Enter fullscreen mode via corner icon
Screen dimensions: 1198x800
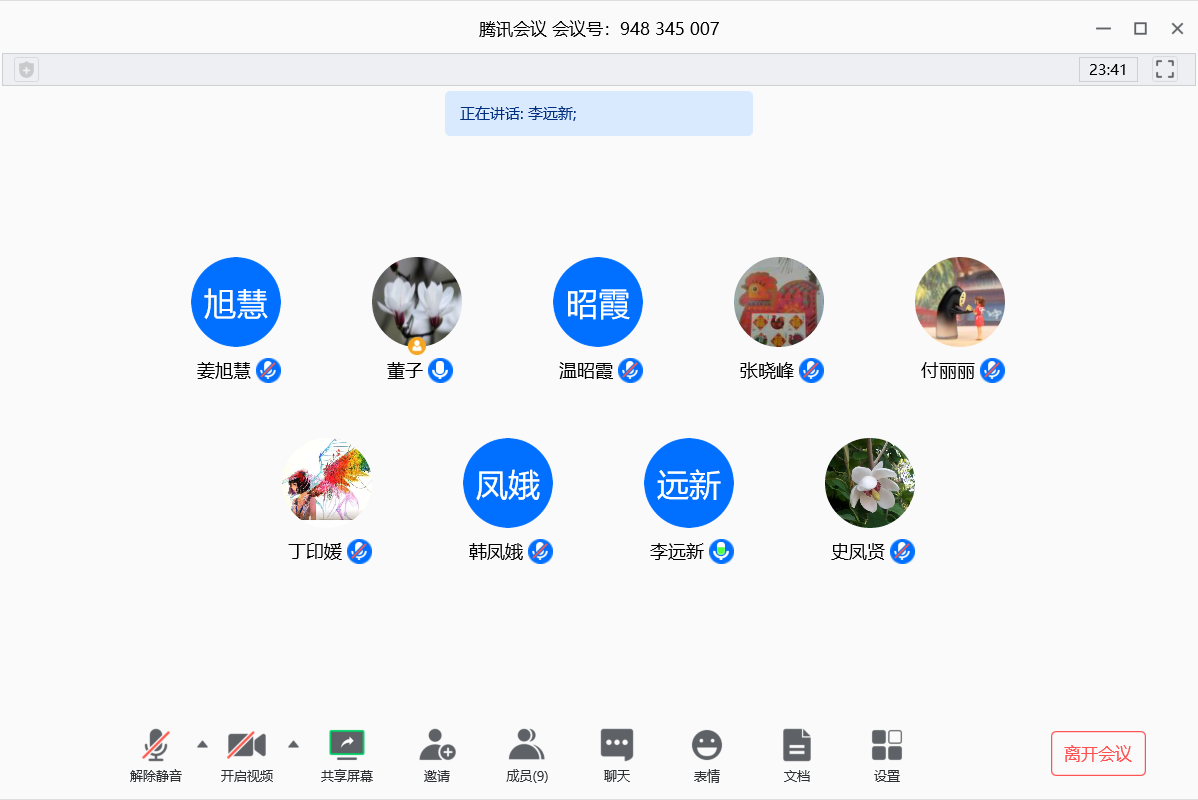pos(1164,69)
